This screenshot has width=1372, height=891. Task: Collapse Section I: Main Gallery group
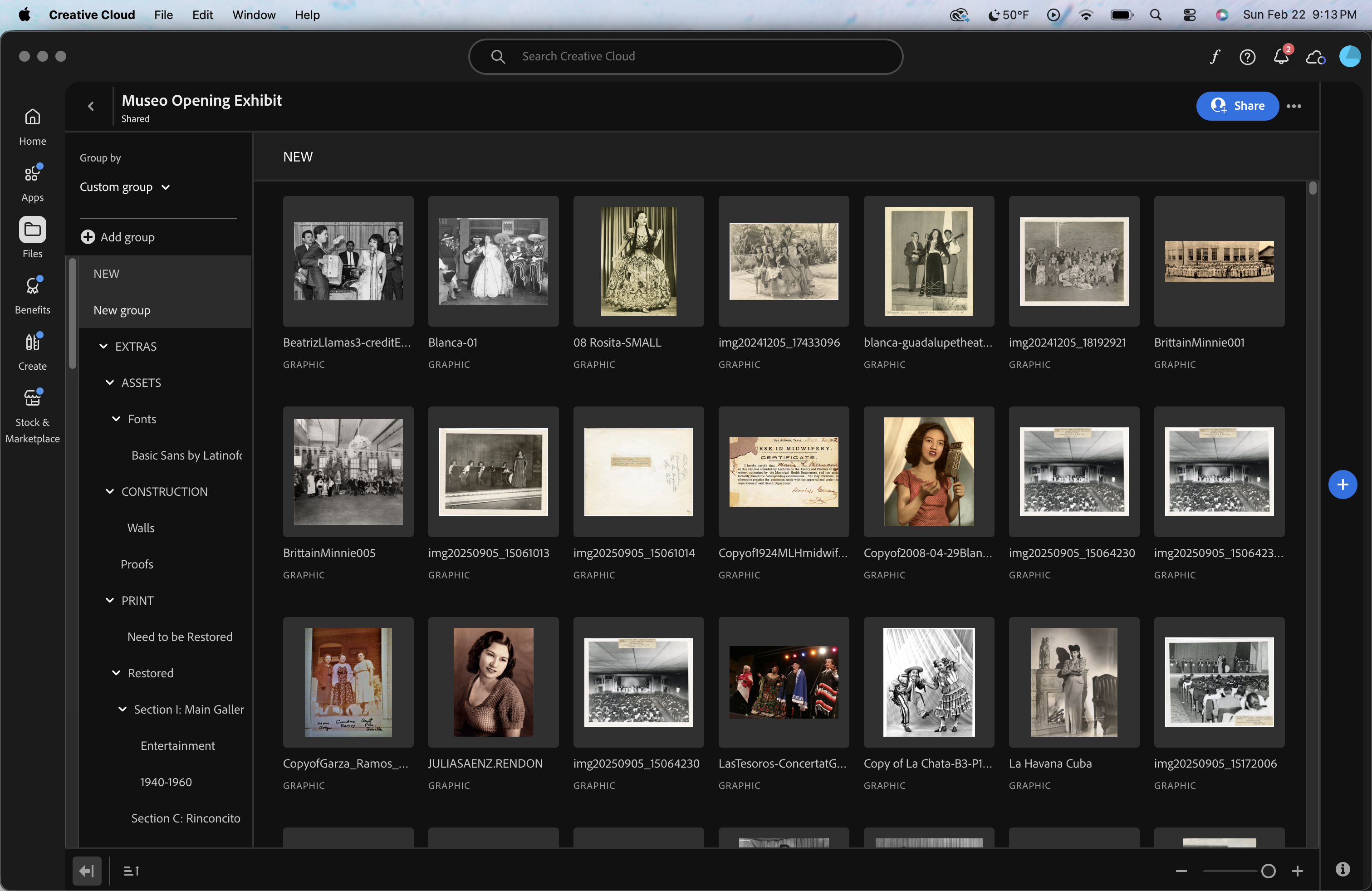click(122, 709)
